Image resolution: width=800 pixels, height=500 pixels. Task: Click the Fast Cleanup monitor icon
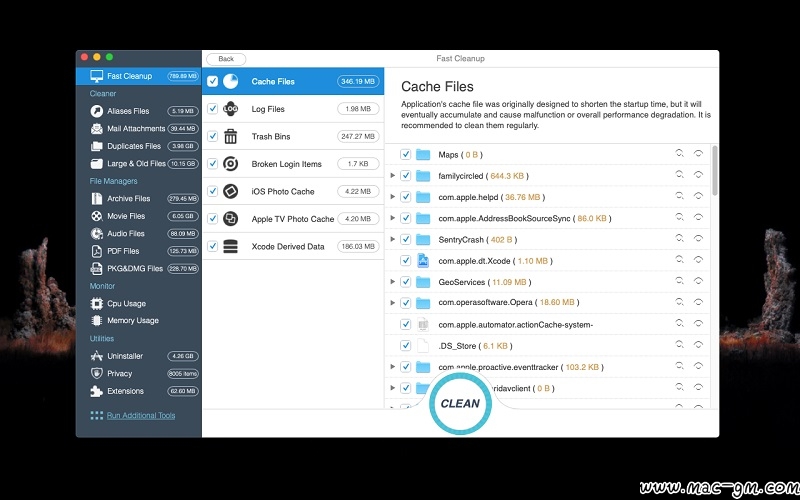[96, 76]
